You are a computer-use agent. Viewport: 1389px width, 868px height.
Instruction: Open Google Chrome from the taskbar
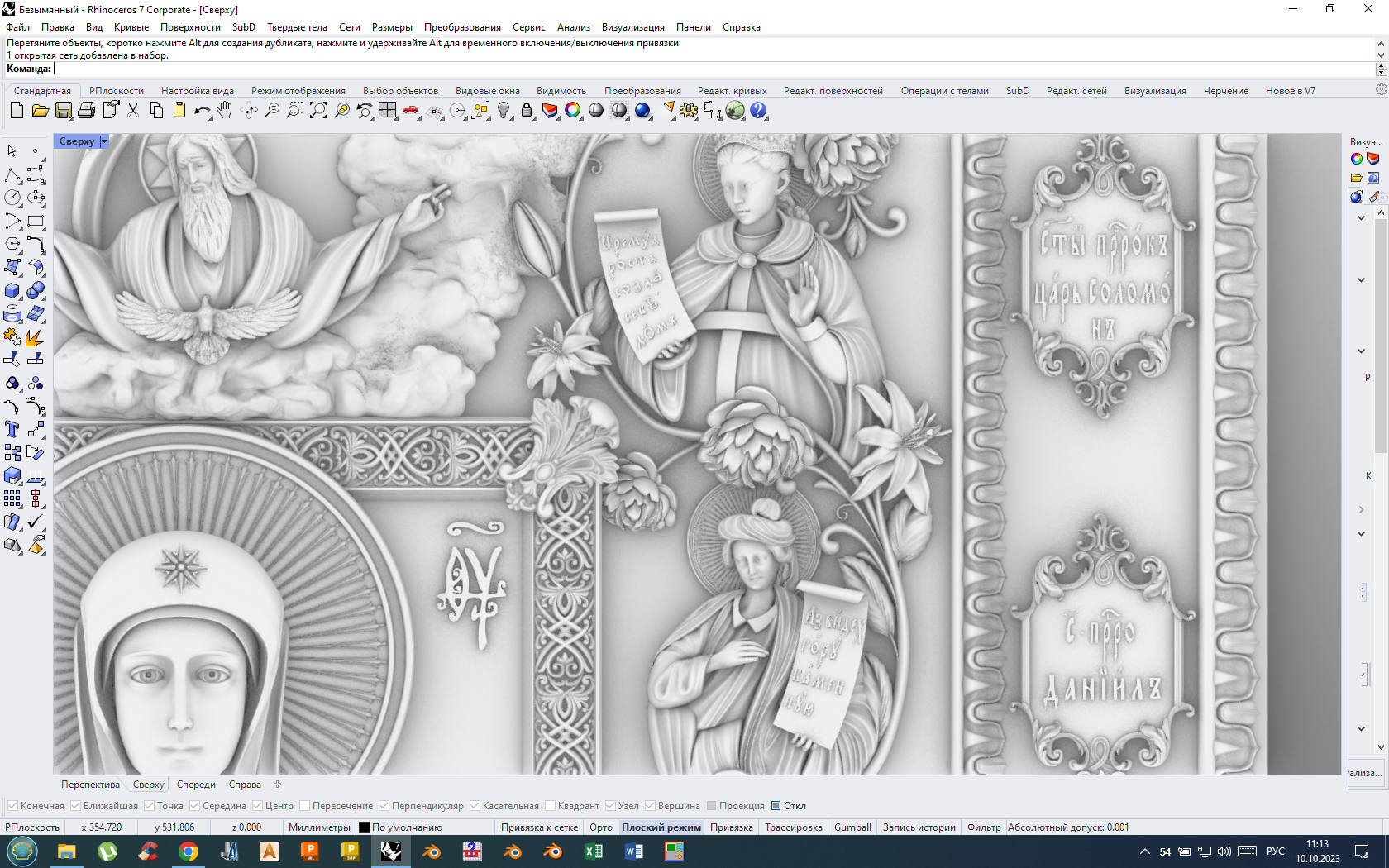click(189, 851)
